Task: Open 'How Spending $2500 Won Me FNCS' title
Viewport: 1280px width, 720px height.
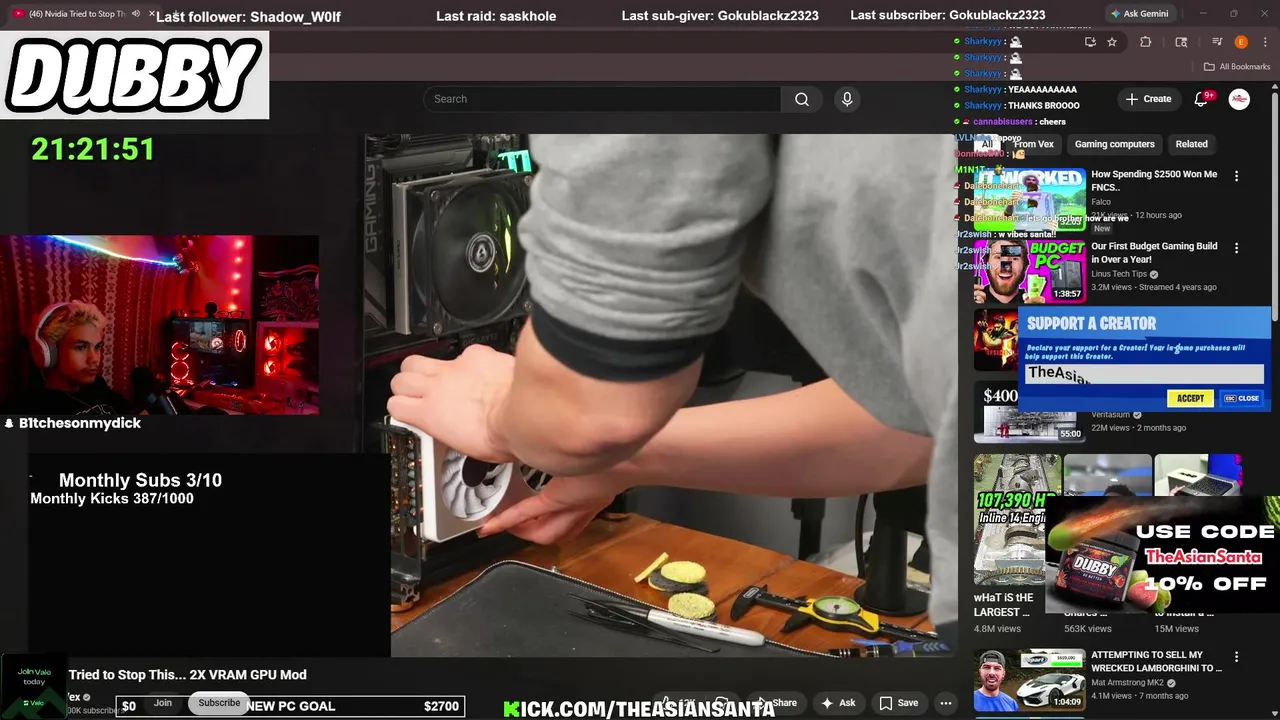Action: click(x=1154, y=180)
